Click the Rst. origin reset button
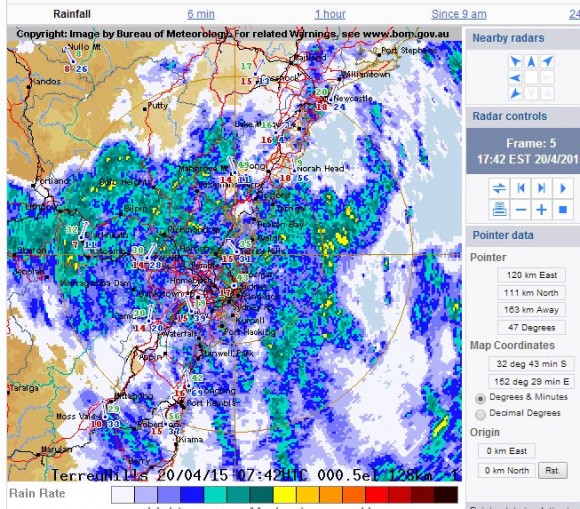The image size is (580, 509). [x=552, y=471]
